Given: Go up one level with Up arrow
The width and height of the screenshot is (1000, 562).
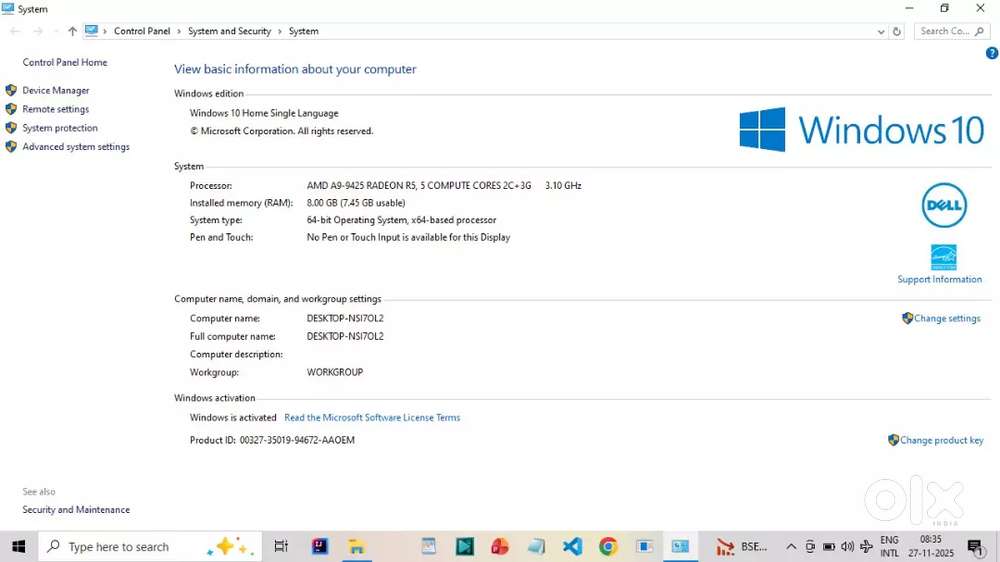Looking at the screenshot, I should [x=72, y=31].
